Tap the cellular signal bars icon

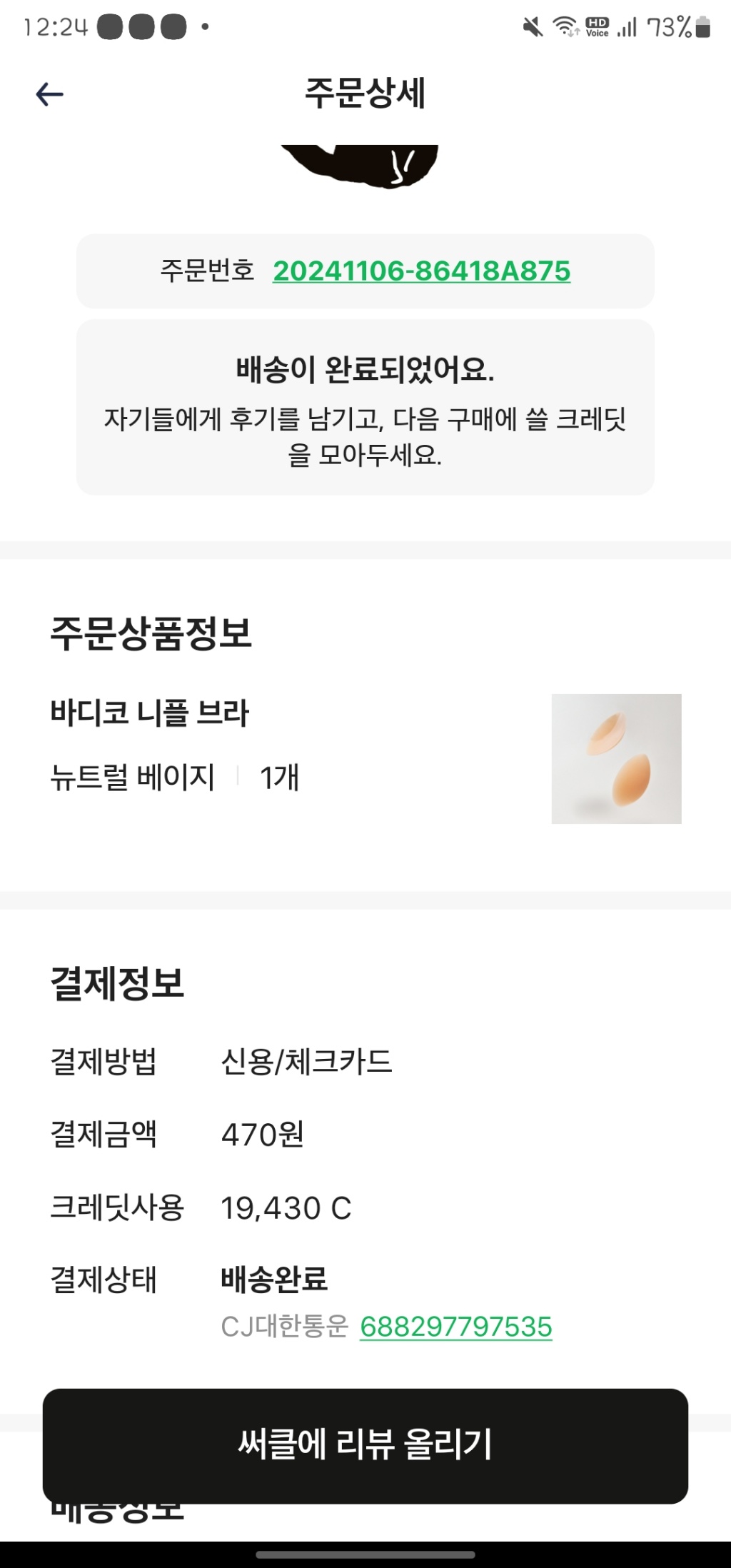click(627, 28)
